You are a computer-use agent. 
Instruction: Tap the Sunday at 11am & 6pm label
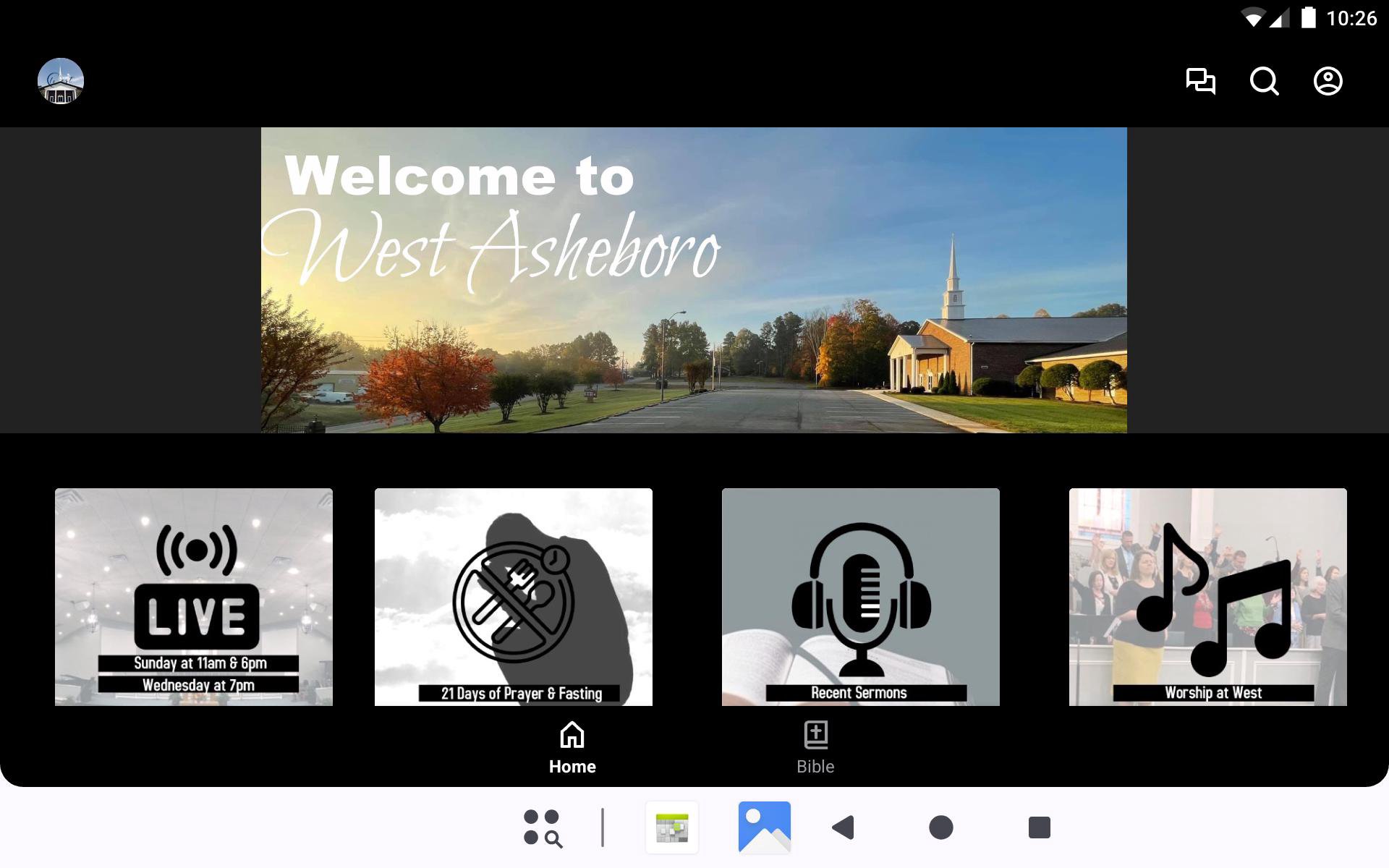click(199, 663)
